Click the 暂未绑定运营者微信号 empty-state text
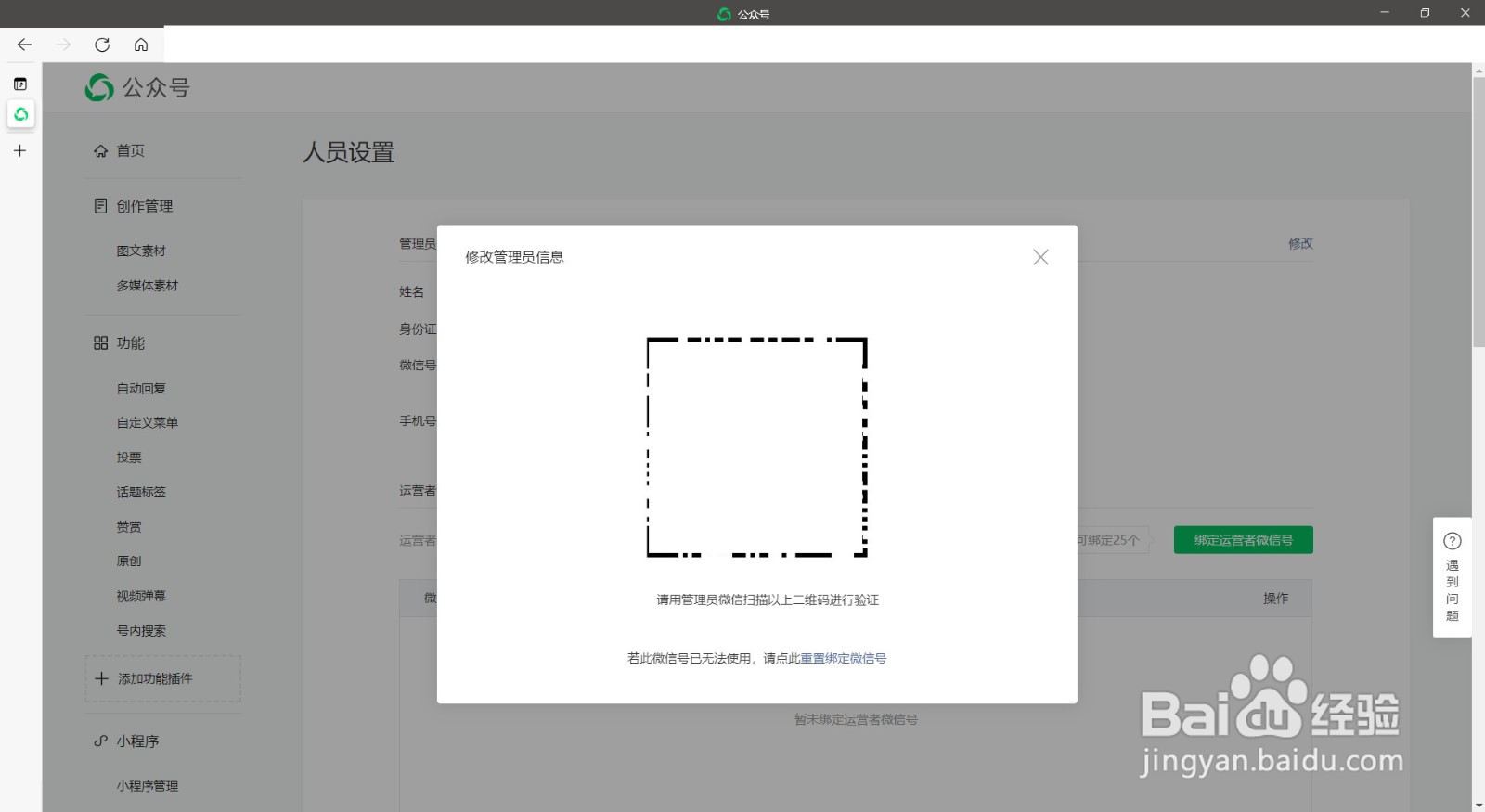The height and width of the screenshot is (812, 1485). click(856, 719)
